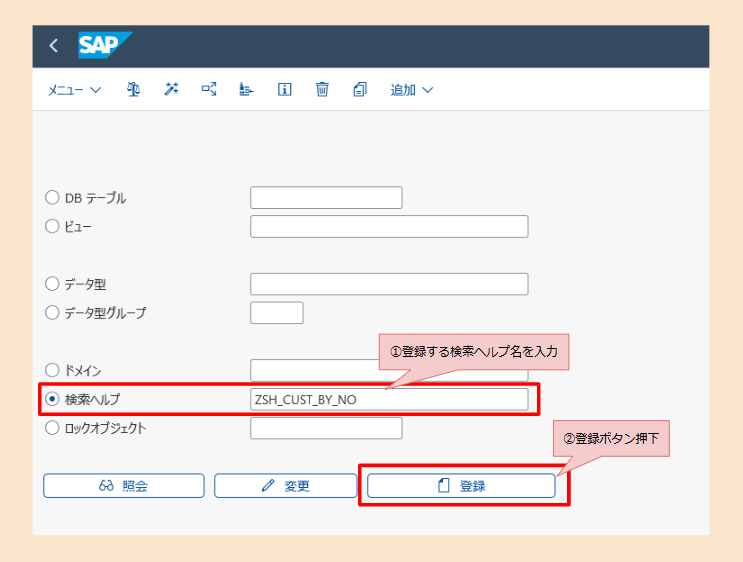
Task: Click the SAP logo
Action: [x=104, y=46]
